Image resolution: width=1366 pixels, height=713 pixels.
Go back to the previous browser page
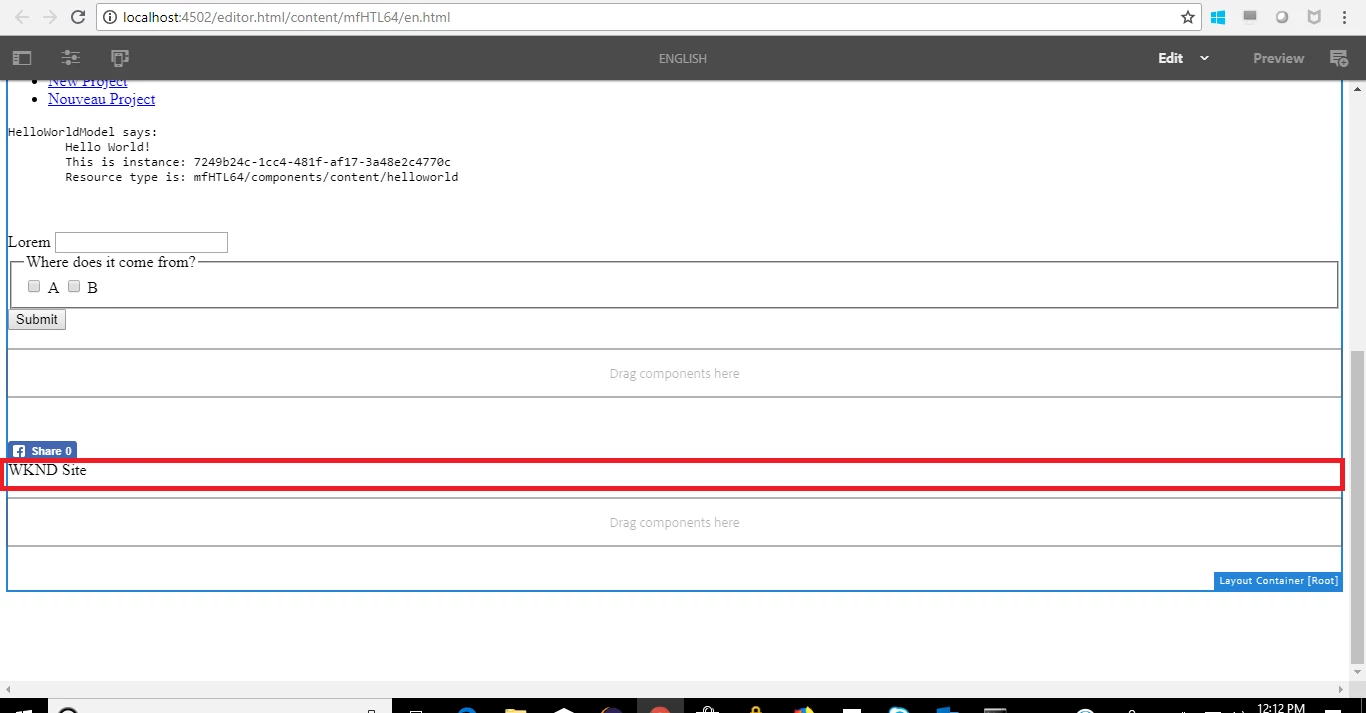pos(21,17)
